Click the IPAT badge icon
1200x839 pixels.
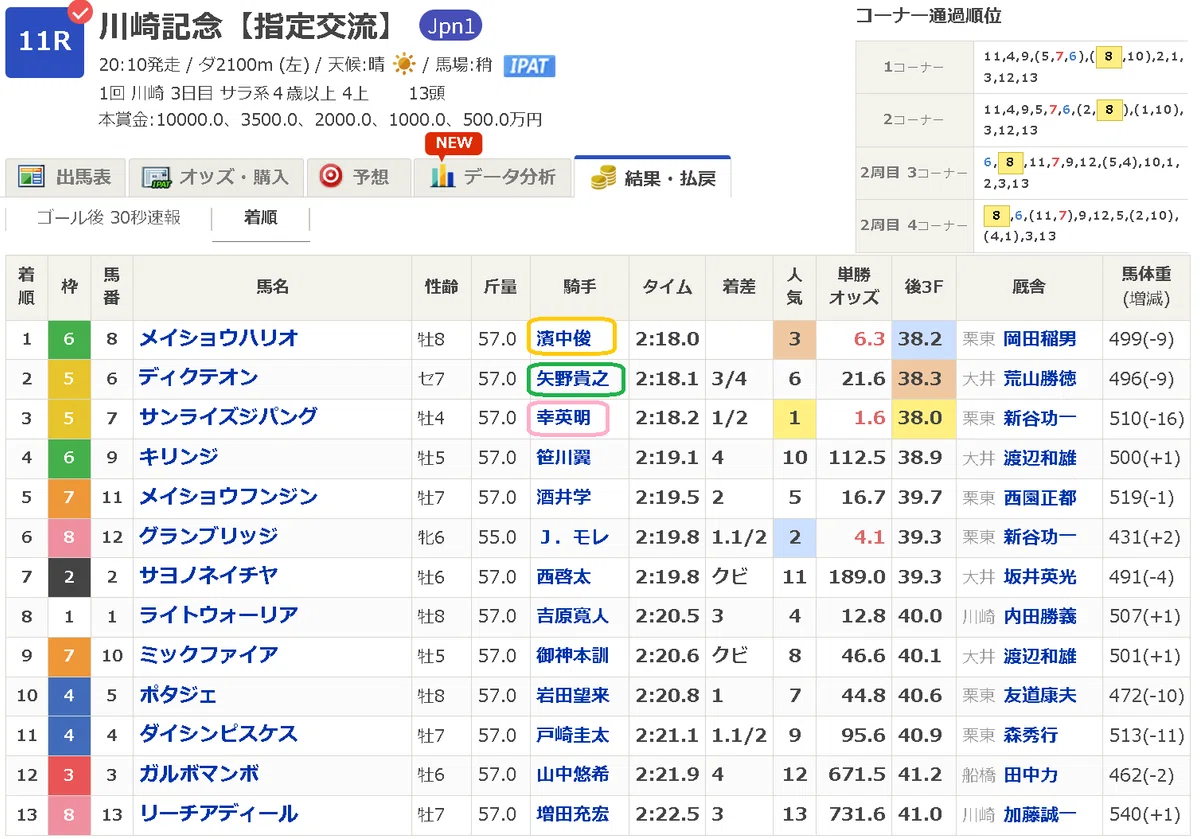pyautogui.click(x=529, y=65)
